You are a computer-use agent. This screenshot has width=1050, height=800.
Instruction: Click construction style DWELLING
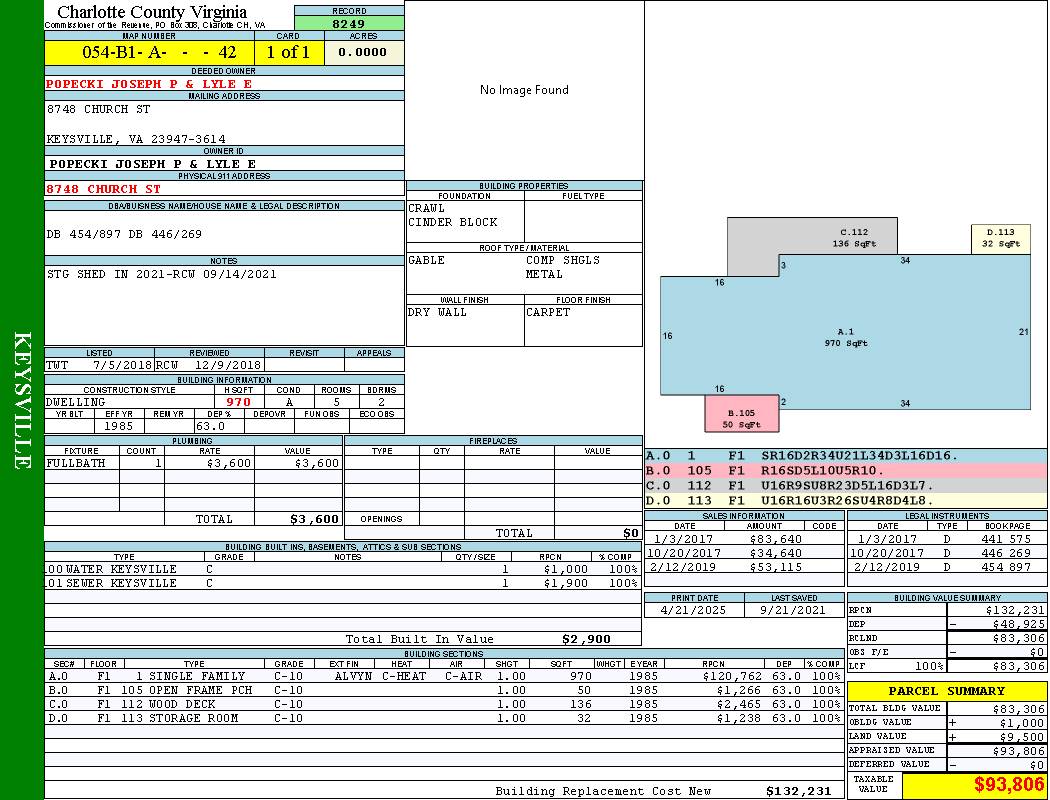[76, 402]
